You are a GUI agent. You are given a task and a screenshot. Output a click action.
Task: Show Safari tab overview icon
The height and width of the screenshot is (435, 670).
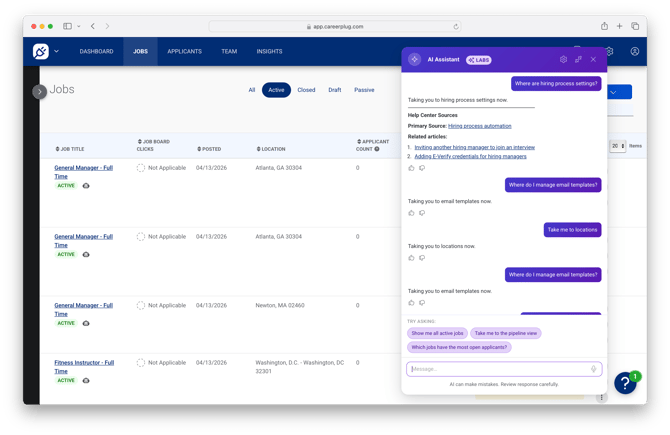[x=635, y=26]
